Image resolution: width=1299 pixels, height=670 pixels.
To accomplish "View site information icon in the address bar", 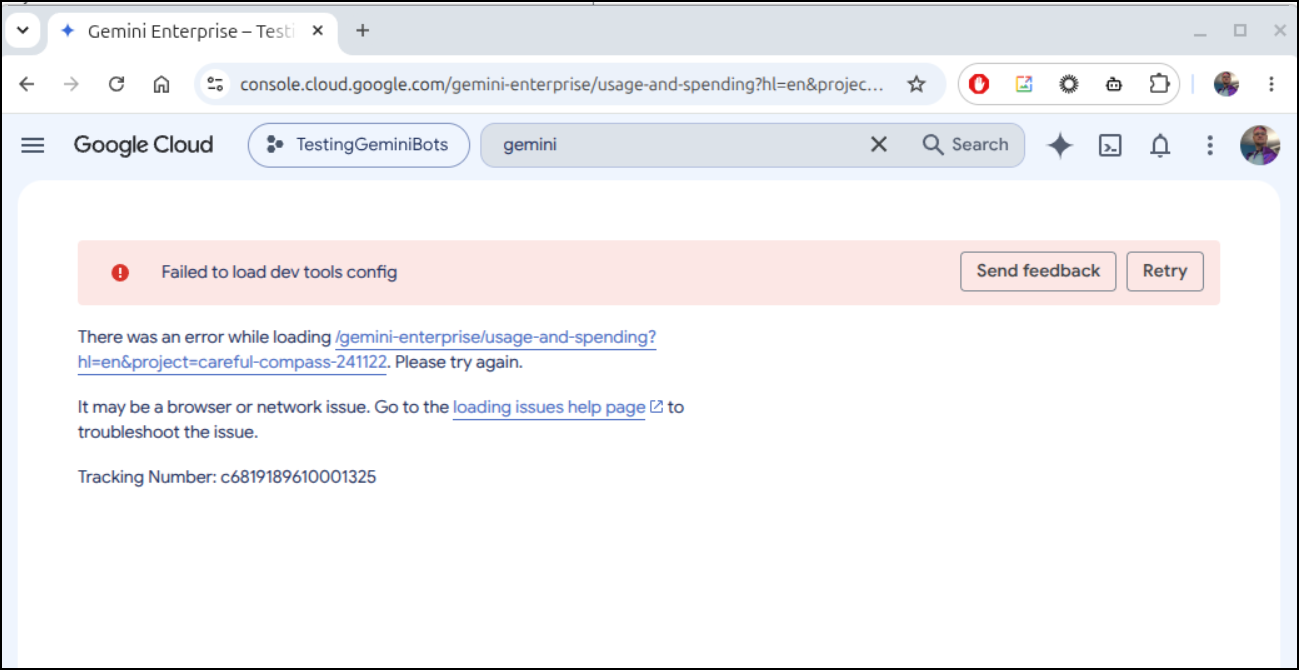I will tap(215, 84).
